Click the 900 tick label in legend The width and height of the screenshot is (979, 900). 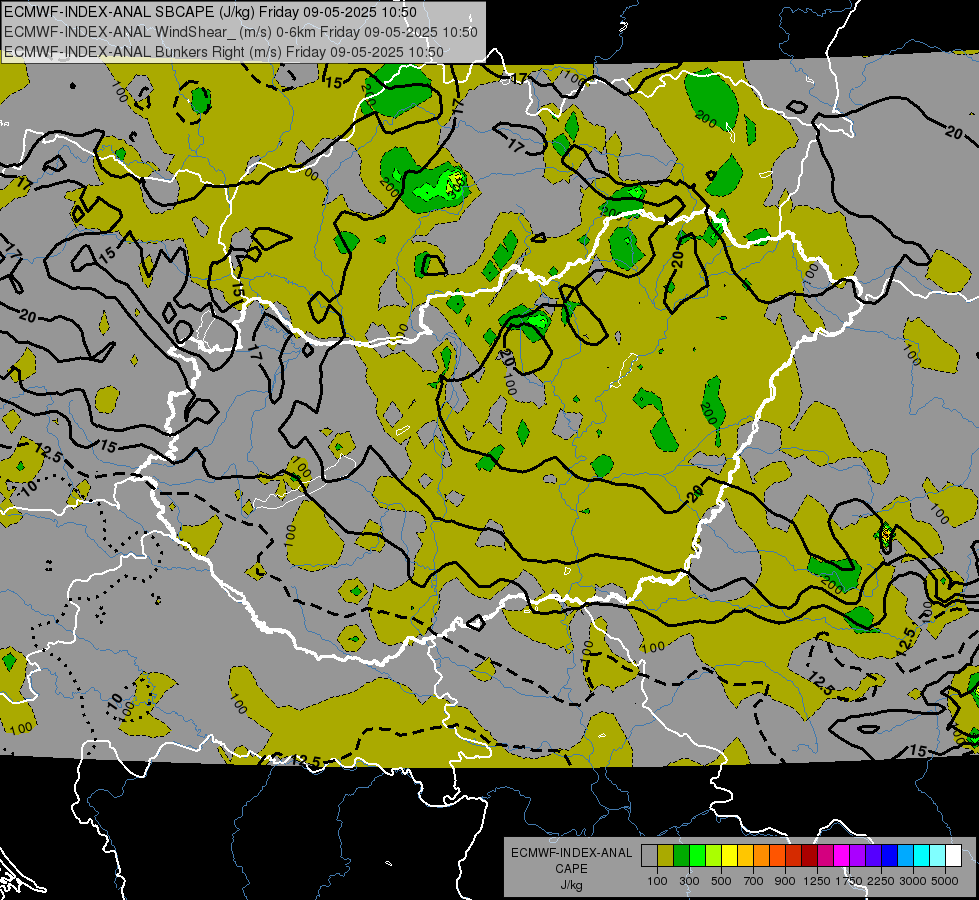point(785,881)
